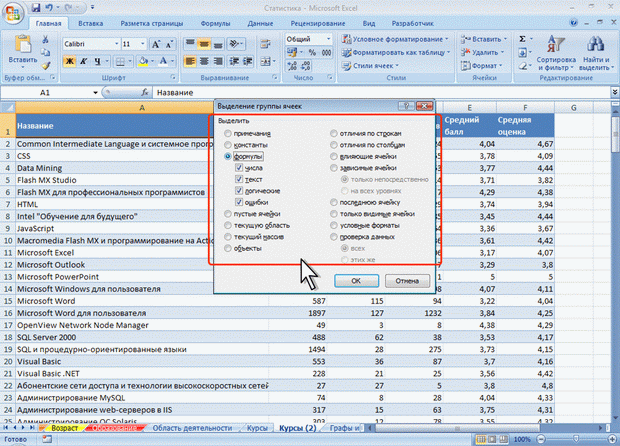Uncheck the числа checkbox
The height and width of the screenshot is (446, 620).
(239, 168)
